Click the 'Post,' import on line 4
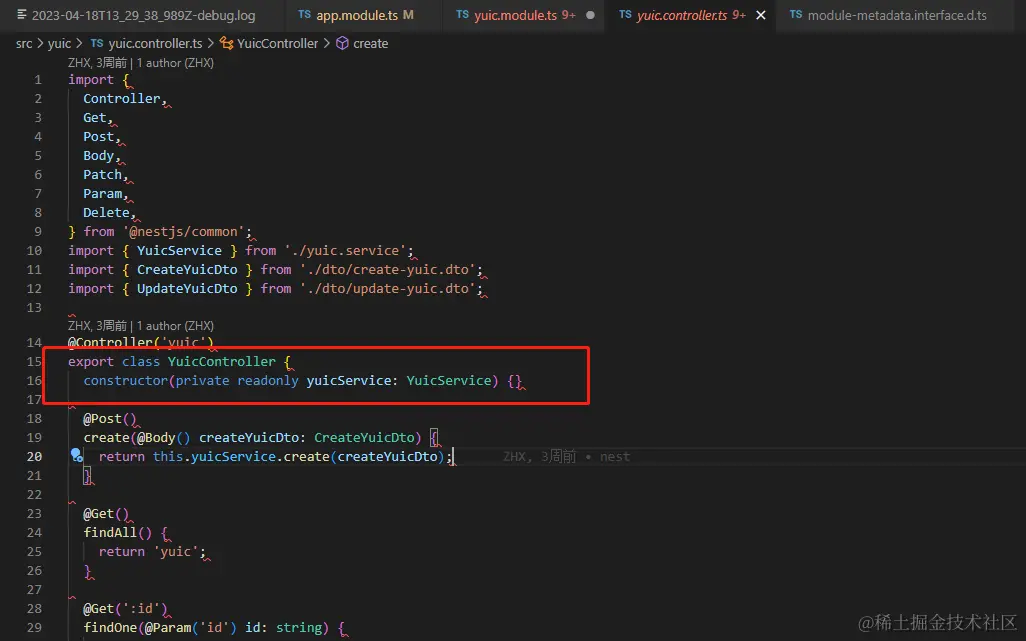1026x641 pixels. coord(101,136)
